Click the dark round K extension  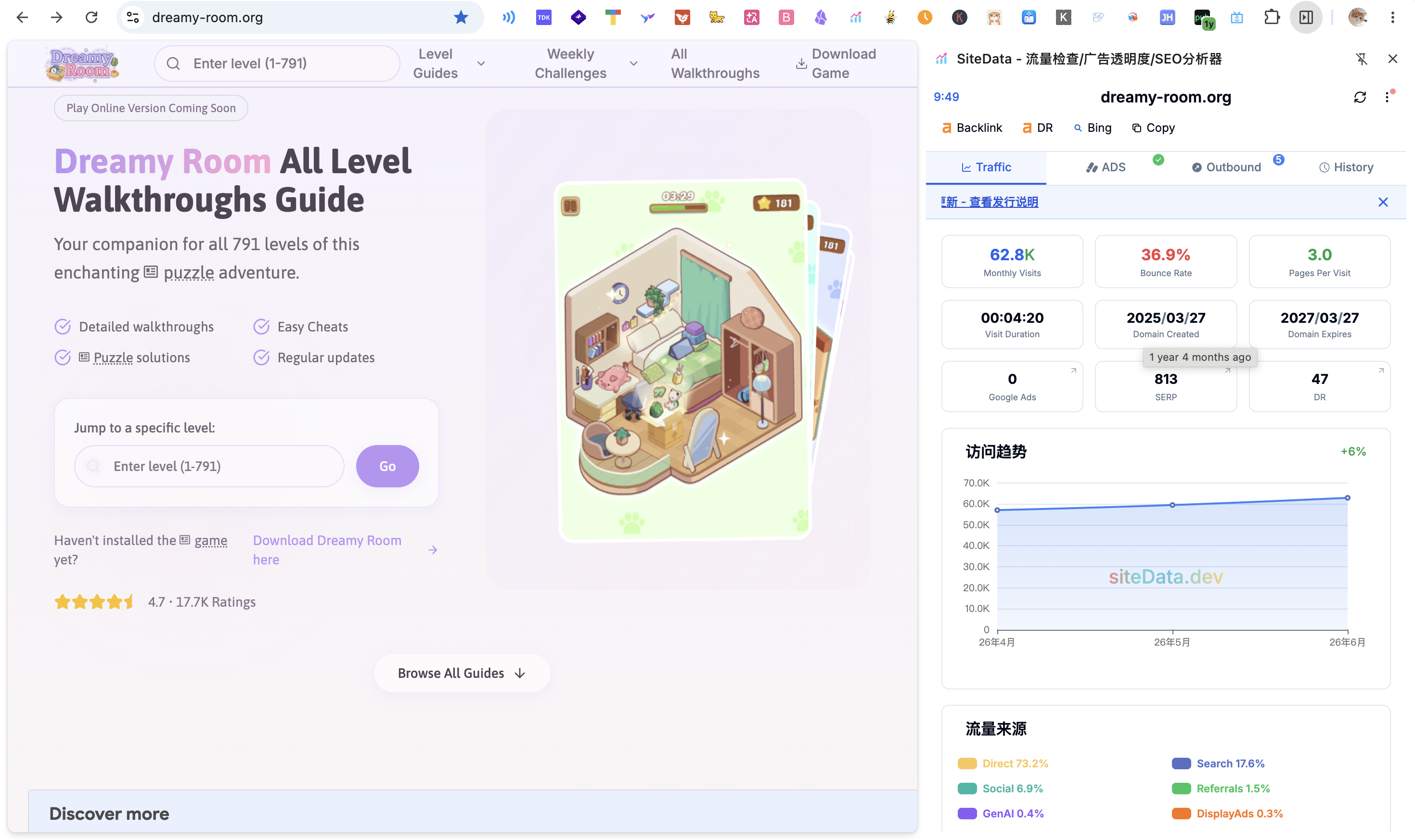pyautogui.click(x=959, y=17)
